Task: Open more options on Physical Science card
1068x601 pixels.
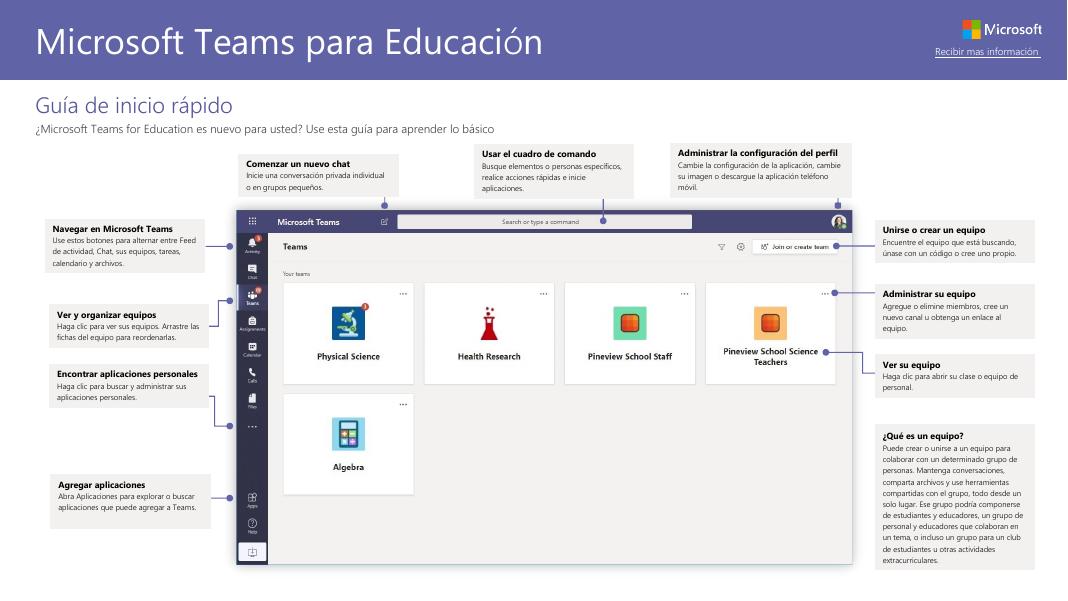Action: [403, 294]
